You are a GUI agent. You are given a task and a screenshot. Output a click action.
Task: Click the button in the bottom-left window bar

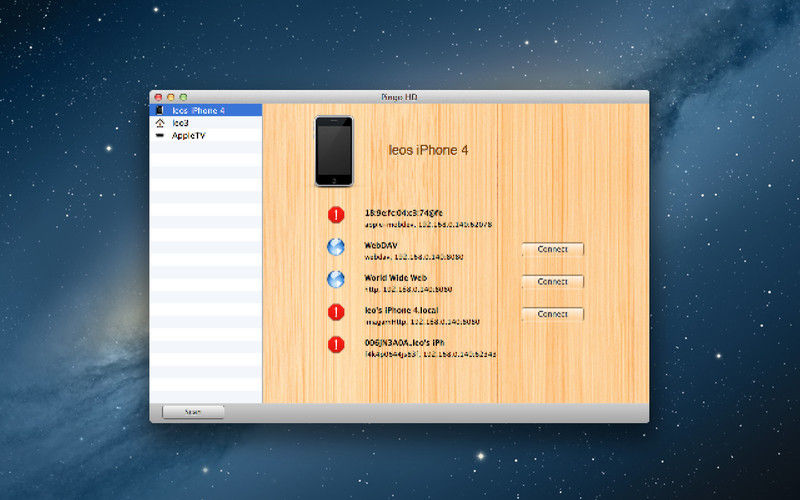pyautogui.click(x=193, y=412)
